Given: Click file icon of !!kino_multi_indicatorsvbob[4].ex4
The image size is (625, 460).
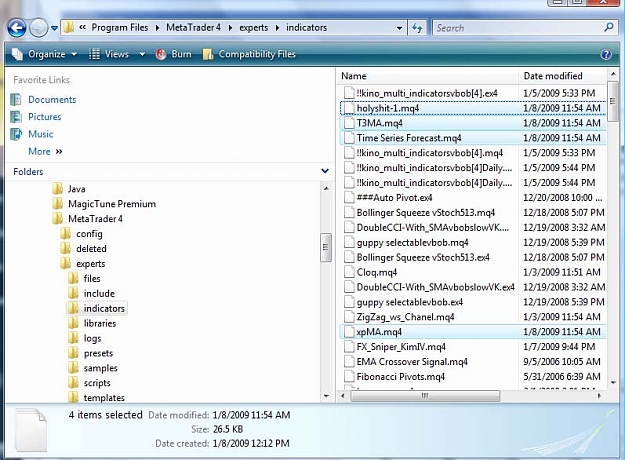Looking at the screenshot, I should point(349,93).
